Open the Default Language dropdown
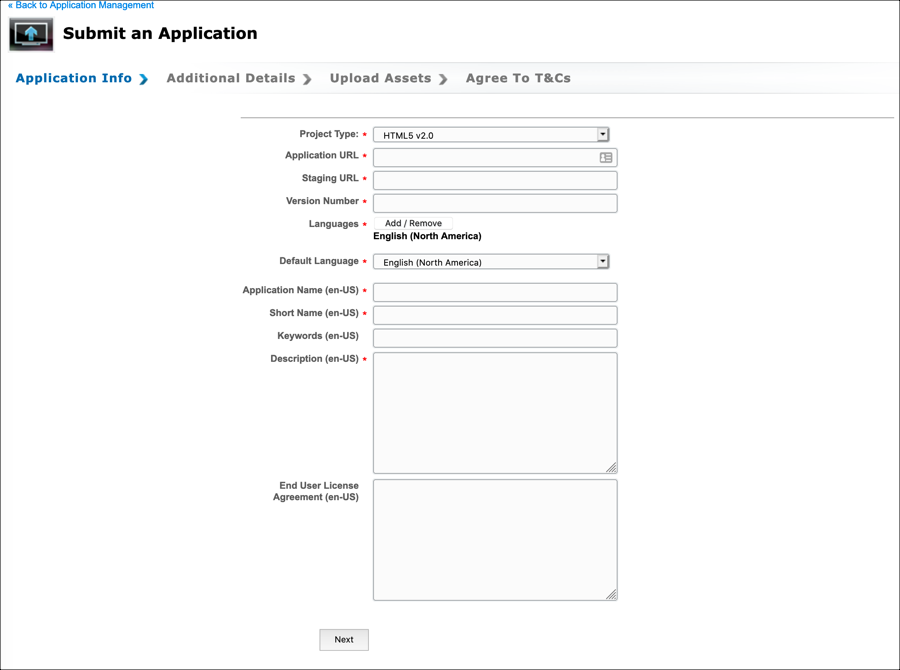Image resolution: width=900 pixels, height=670 pixels. coord(490,261)
